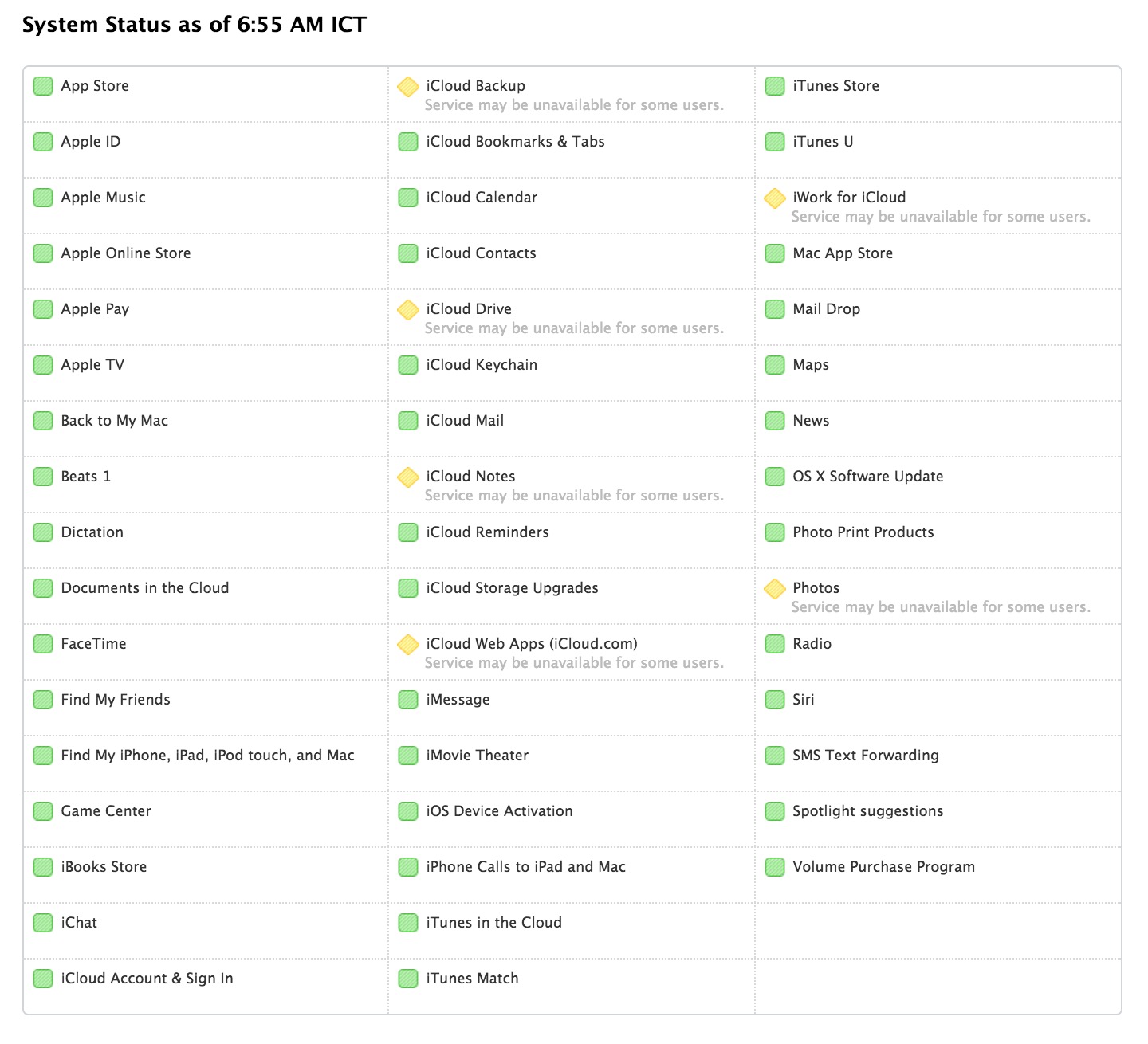Click the Apple Pay service name
The image size is (1148, 1044).
pyautogui.click(x=95, y=309)
